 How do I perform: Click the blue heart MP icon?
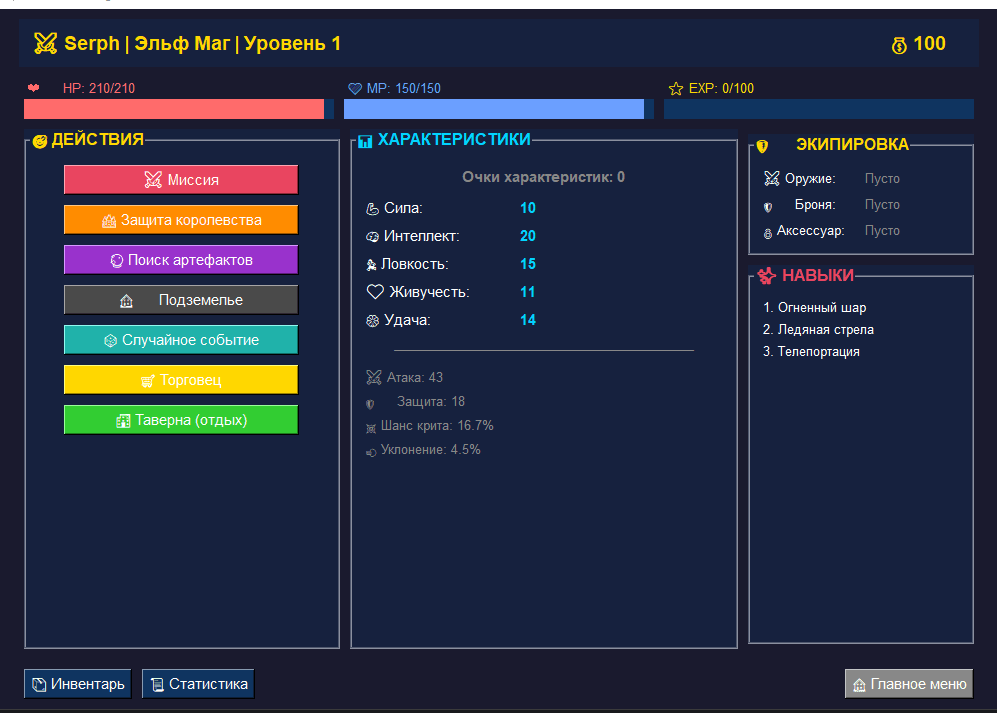tap(354, 89)
